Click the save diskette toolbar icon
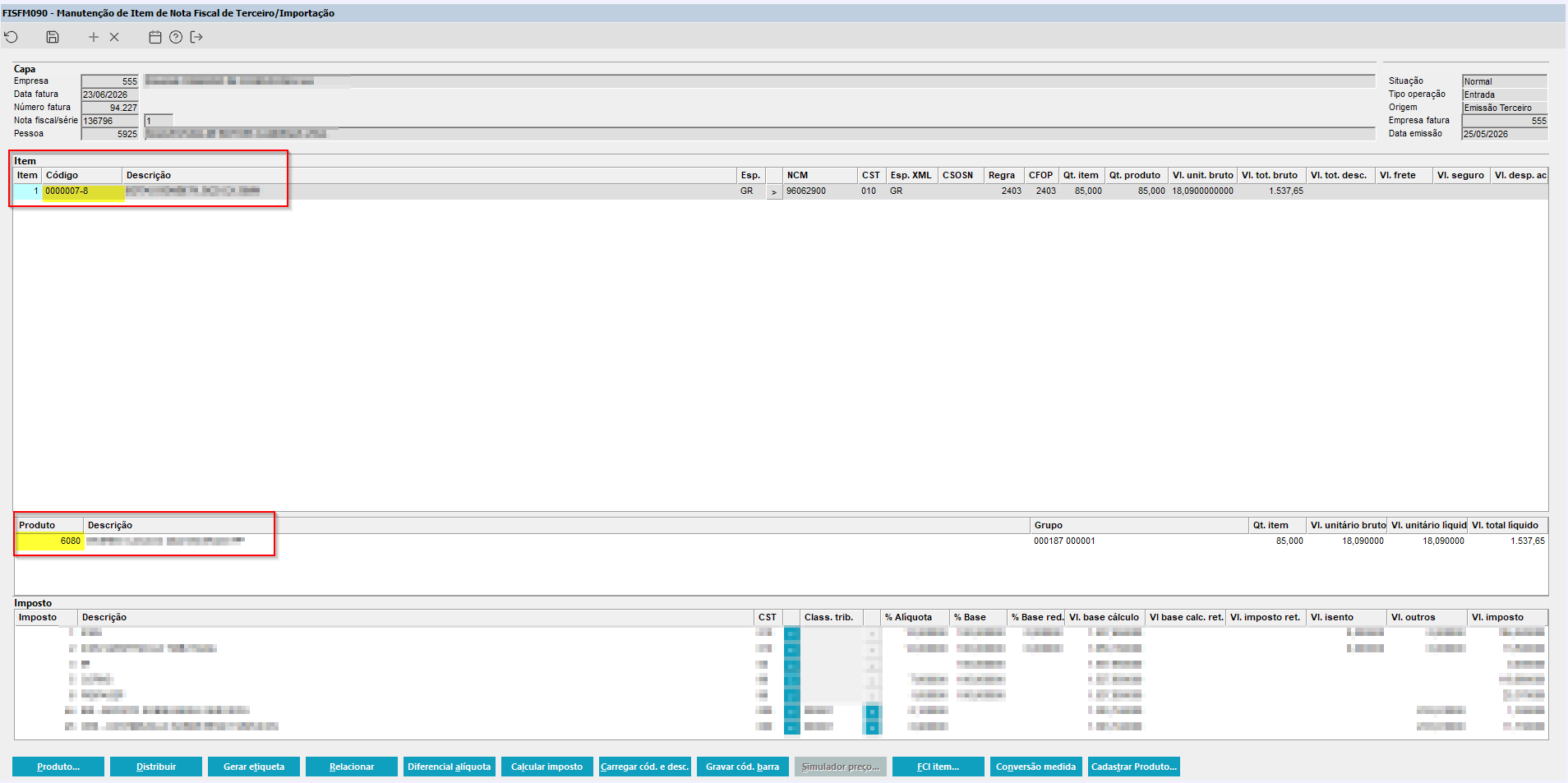The width and height of the screenshot is (1568, 783). 53,37
